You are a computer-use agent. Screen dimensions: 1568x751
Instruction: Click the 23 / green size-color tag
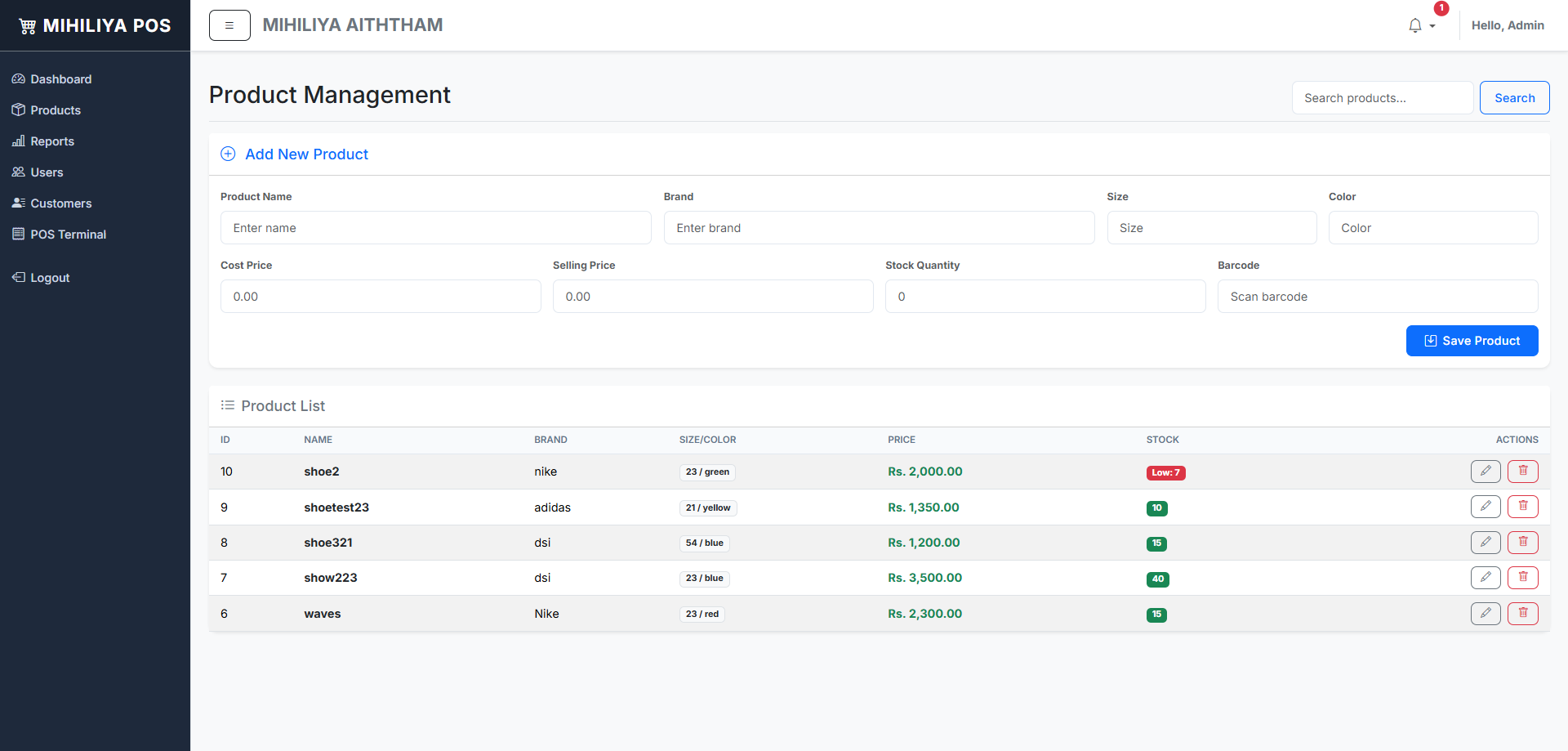pos(707,472)
